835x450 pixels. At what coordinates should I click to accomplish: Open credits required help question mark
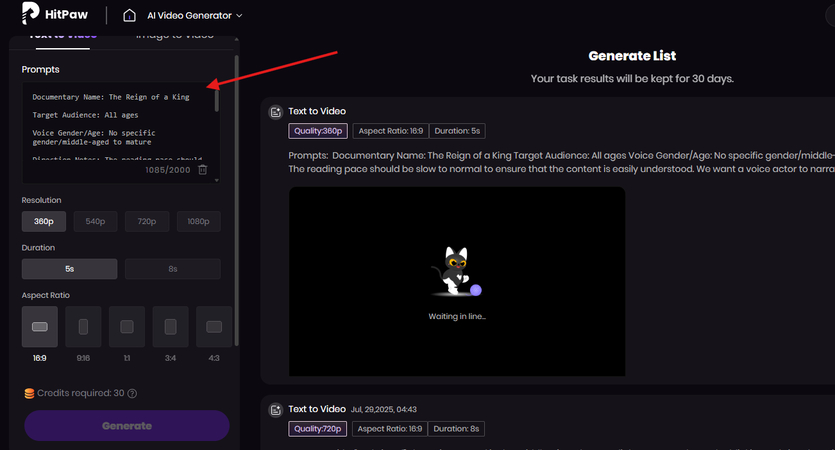point(132,394)
